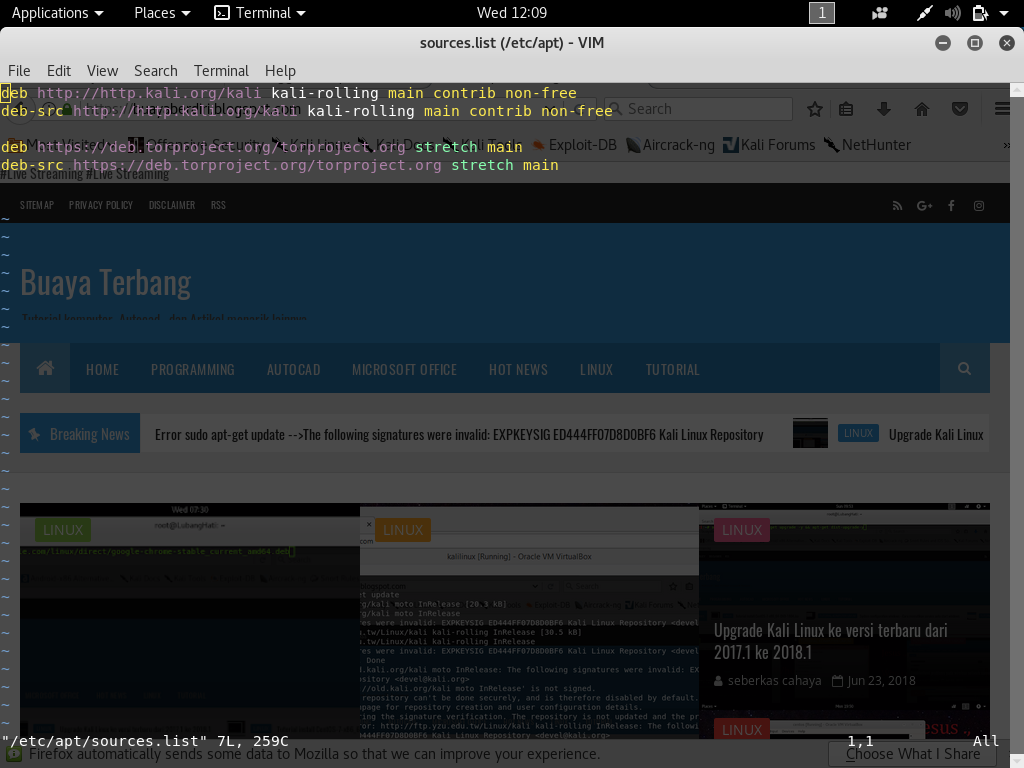Click the volume speaker tray icon
Viewport: 1024px width, 768px height.
point(952,13)
